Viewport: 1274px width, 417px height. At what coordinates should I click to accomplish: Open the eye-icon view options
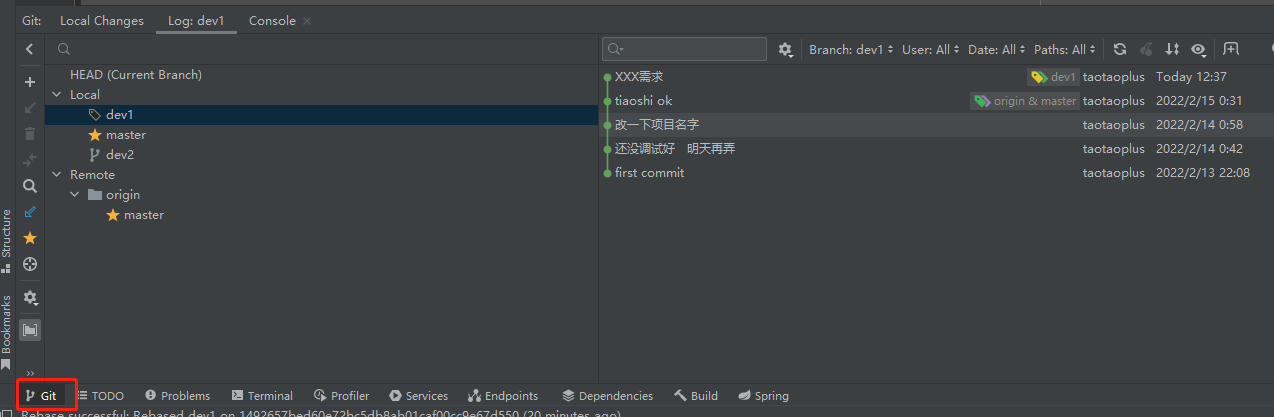(x=1198, y=49)
